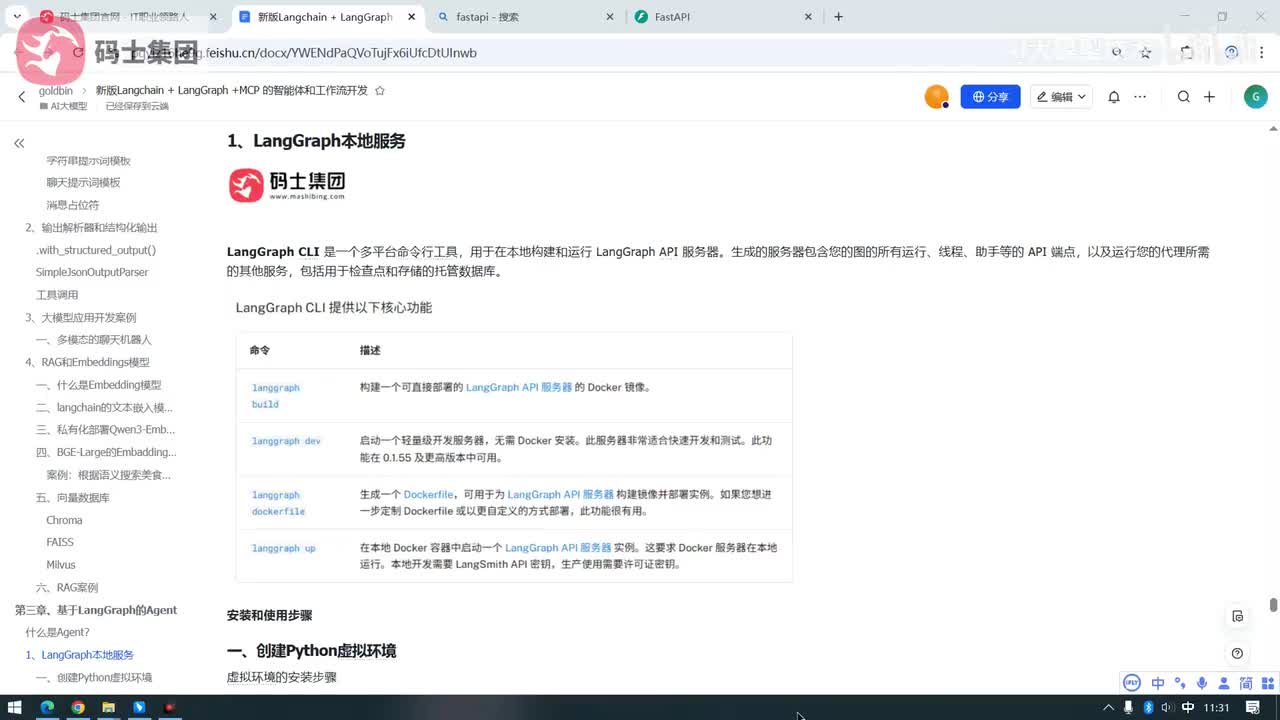Open the LangGraph API 服务器 link in the langgraph up row
This screenshot has height=720, width=1280.
tap(558, 548)
